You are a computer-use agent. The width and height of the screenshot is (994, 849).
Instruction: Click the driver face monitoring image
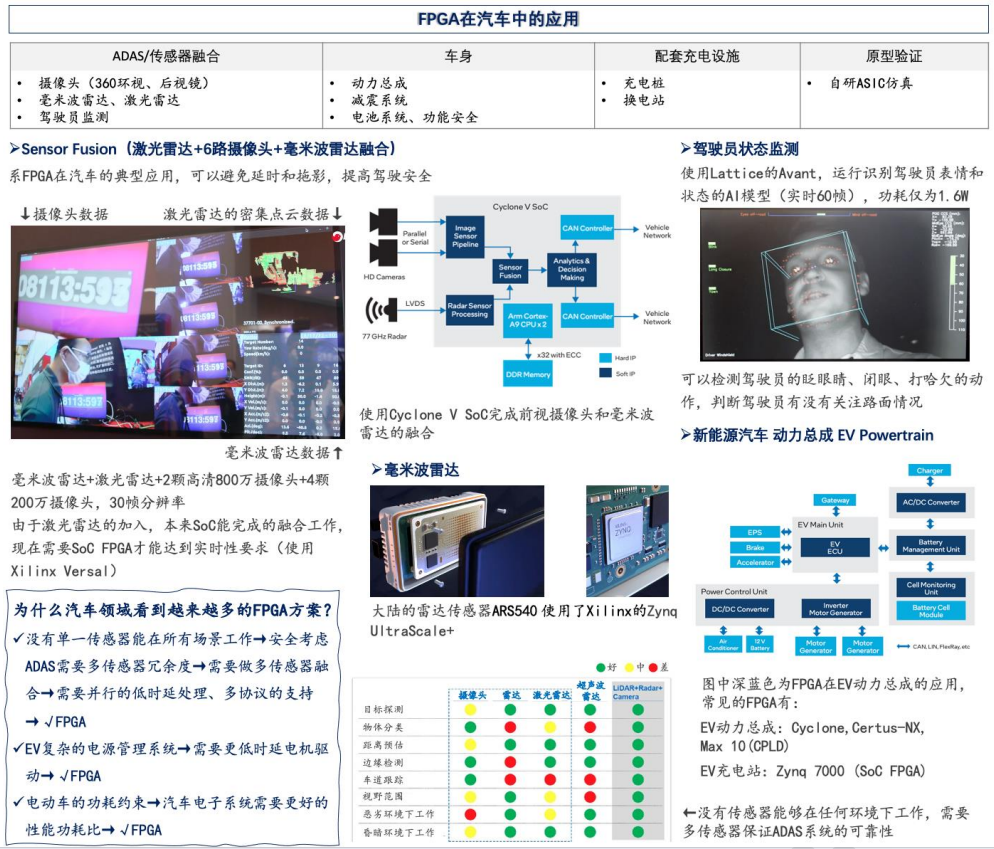coord(834,285)
